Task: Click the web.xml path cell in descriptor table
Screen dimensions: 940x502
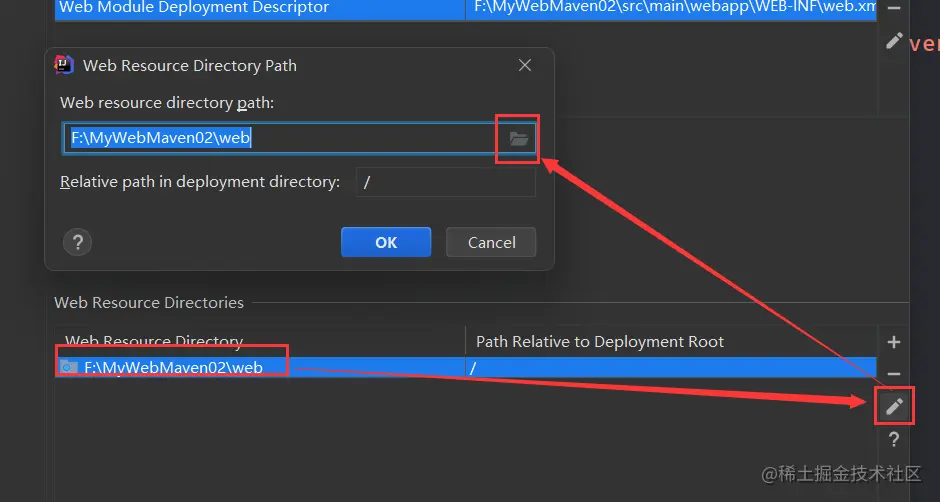Action: tap(671, 8)
